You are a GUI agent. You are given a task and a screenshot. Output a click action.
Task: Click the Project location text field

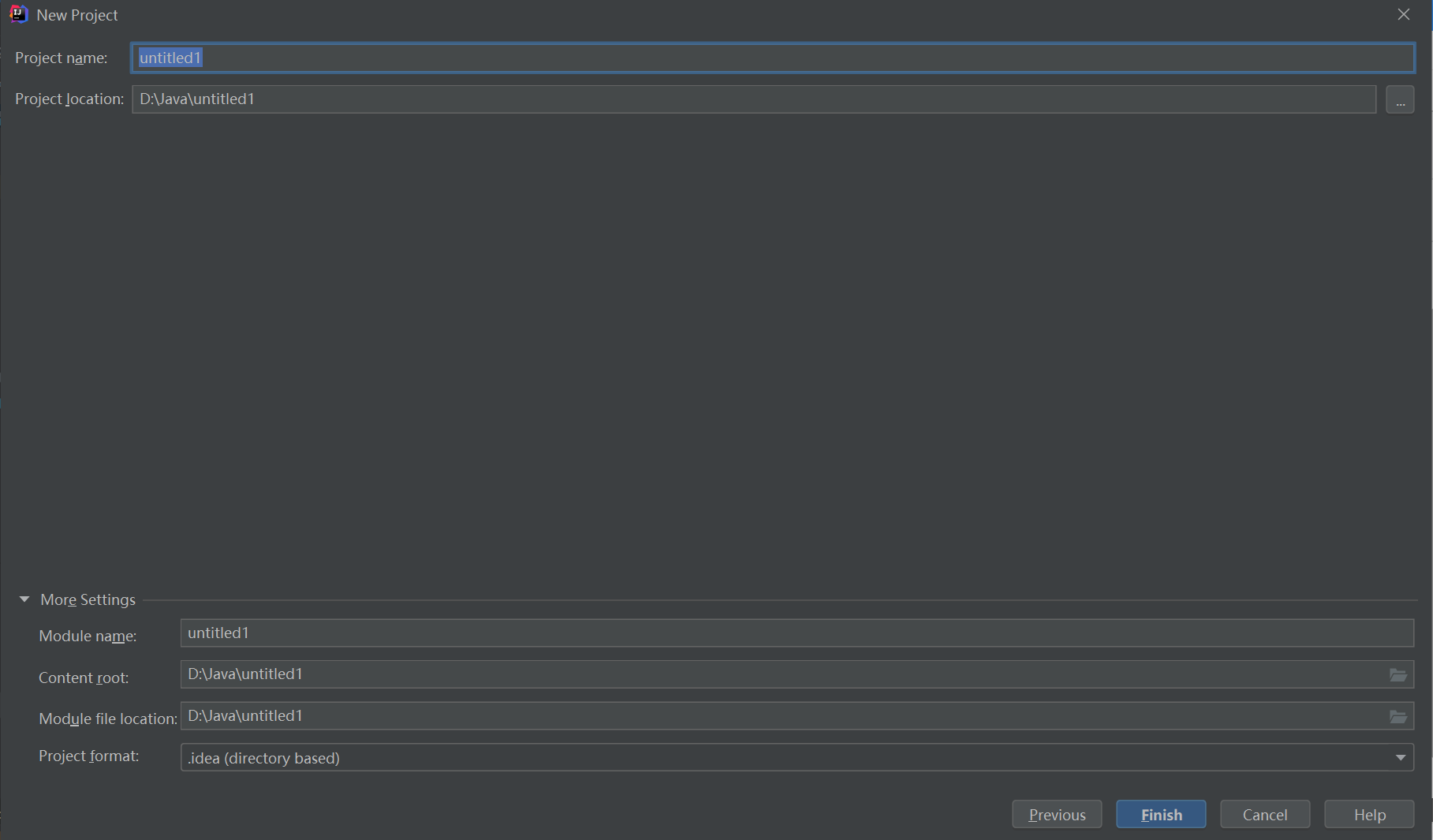coord(754,99)
